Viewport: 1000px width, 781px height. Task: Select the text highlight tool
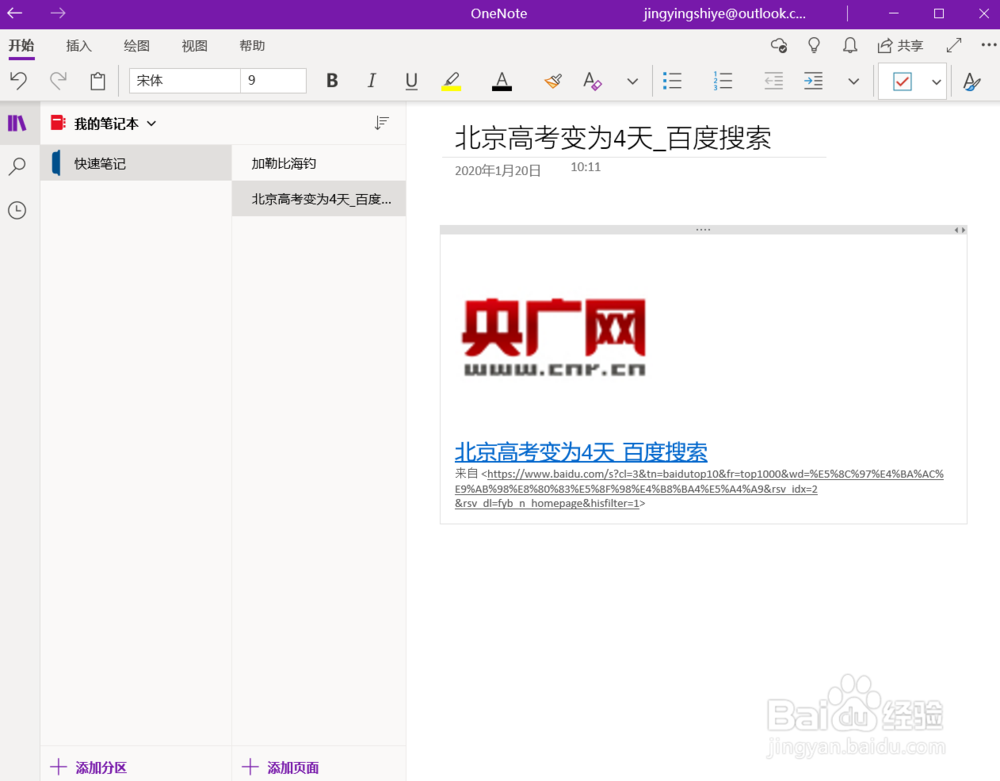click(451, 81)
